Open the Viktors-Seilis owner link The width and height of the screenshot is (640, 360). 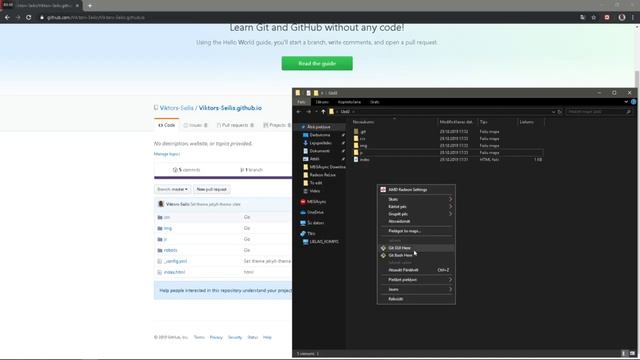point(176,108)
